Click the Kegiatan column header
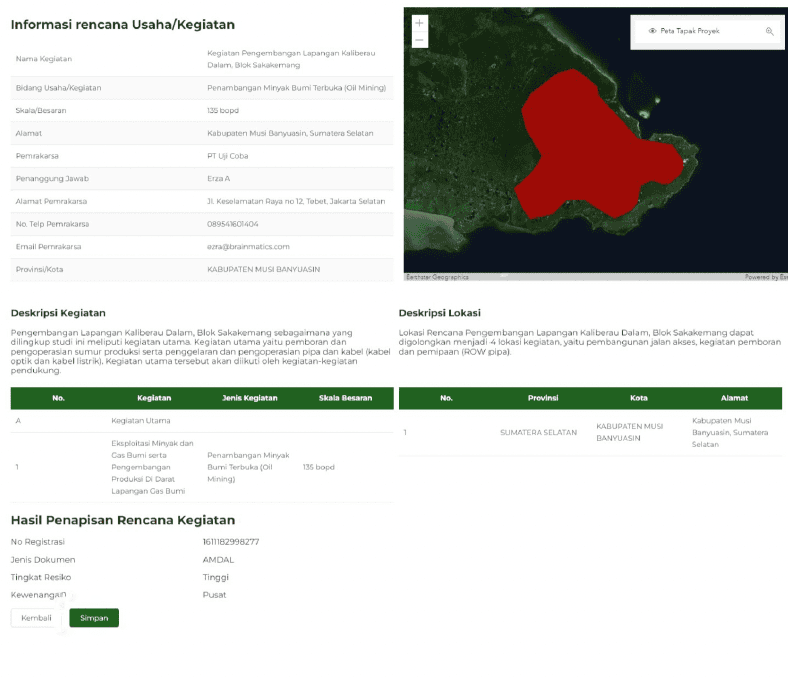This screenshot has height=678, width=788. pos(153,398)
